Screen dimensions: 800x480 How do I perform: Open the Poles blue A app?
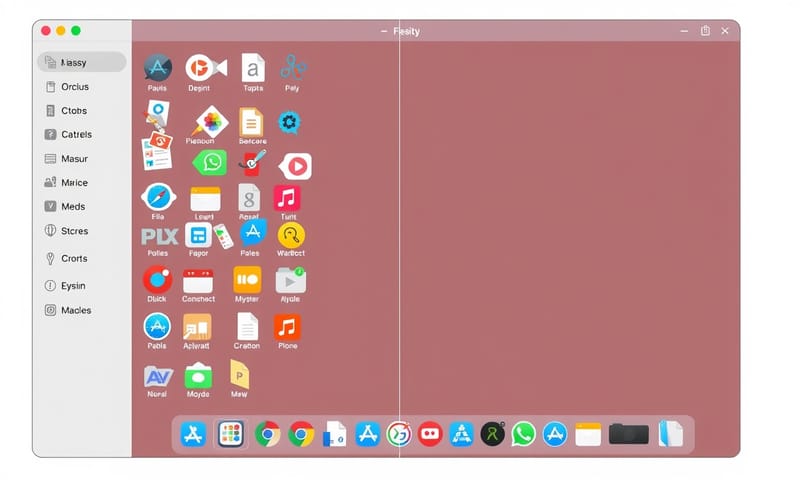click(x=254, y=234)
